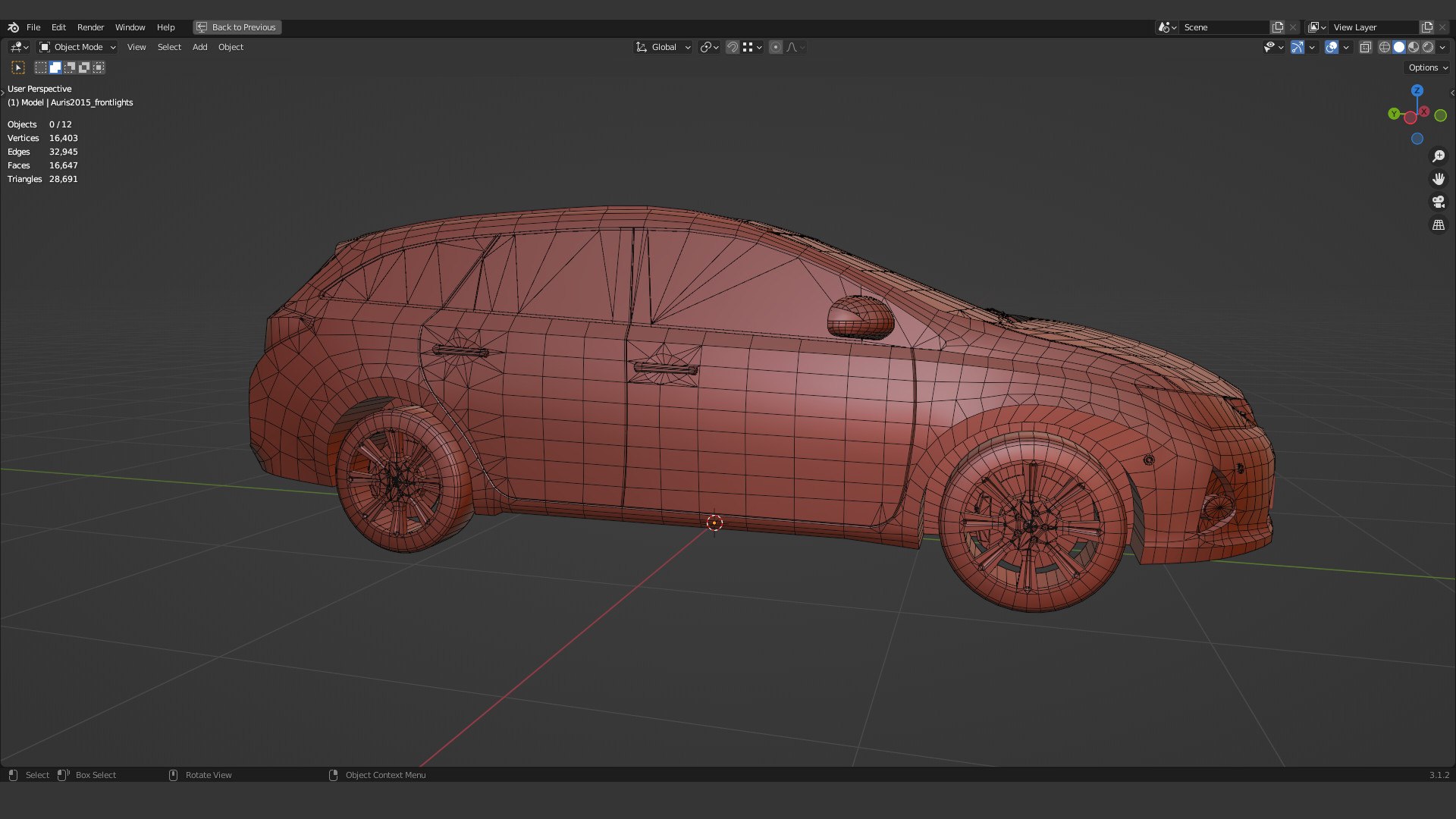Open the Window menu
The image size is (1456, 819).
click(130, 27)
